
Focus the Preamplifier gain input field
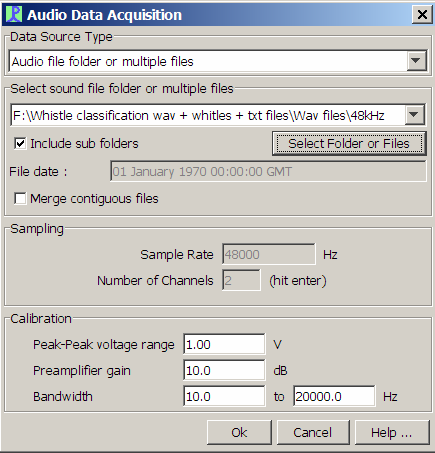coord(224,370)
